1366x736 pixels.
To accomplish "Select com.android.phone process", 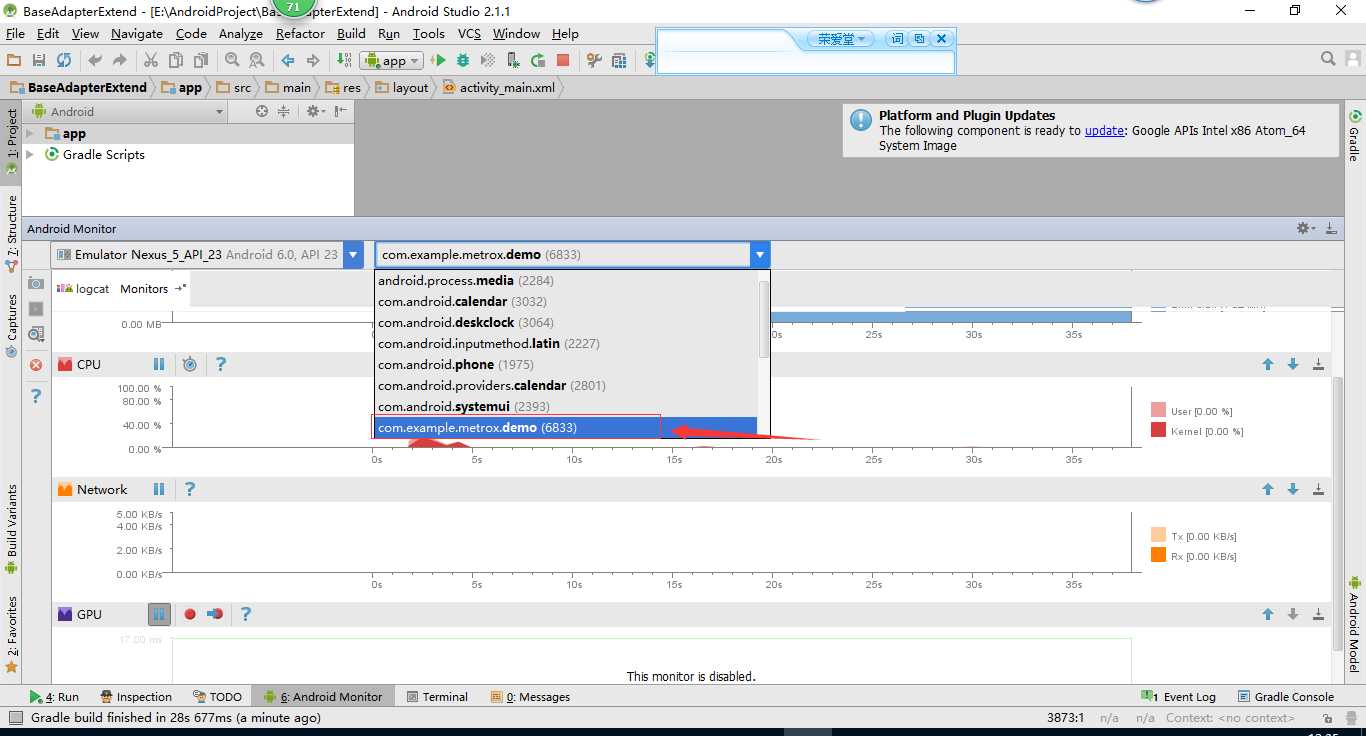I will (x=566, y=364).
